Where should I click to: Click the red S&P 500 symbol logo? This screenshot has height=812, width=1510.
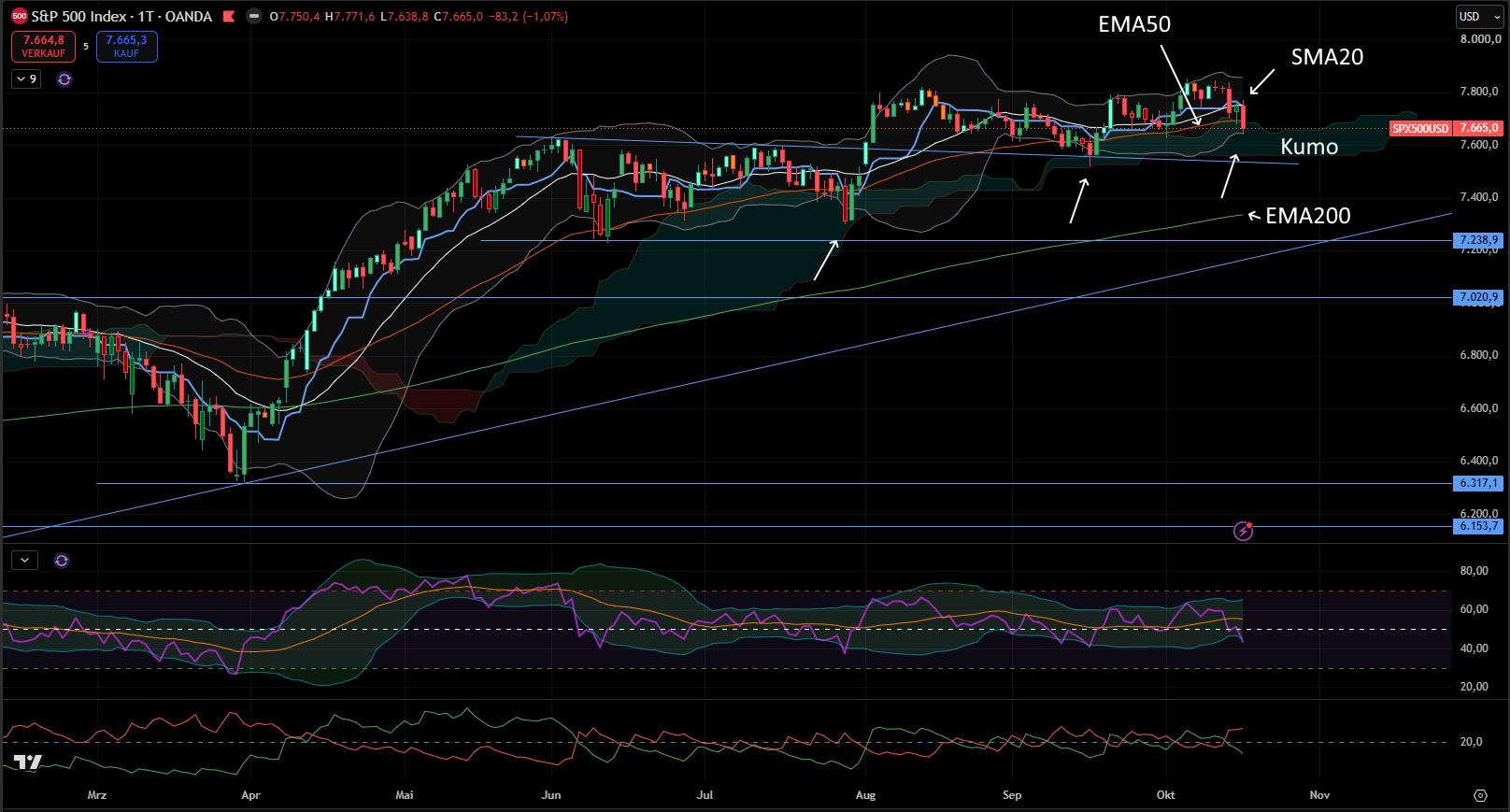[x=19, y=16]
